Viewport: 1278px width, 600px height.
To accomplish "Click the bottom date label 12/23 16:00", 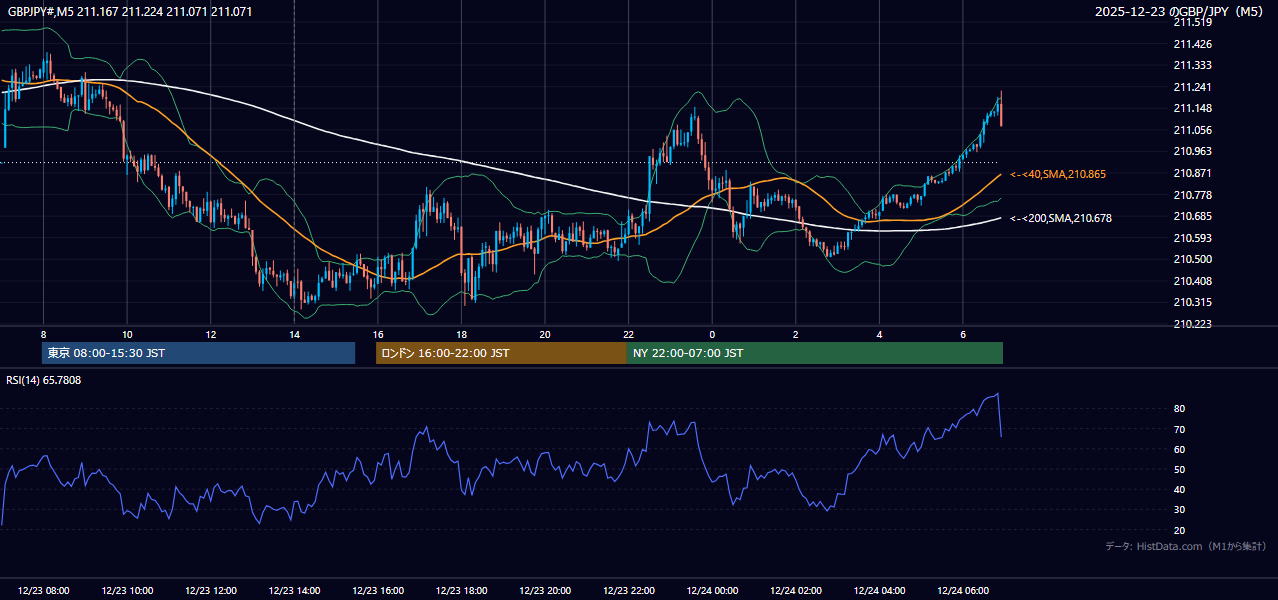I will (x=378, y=591).
